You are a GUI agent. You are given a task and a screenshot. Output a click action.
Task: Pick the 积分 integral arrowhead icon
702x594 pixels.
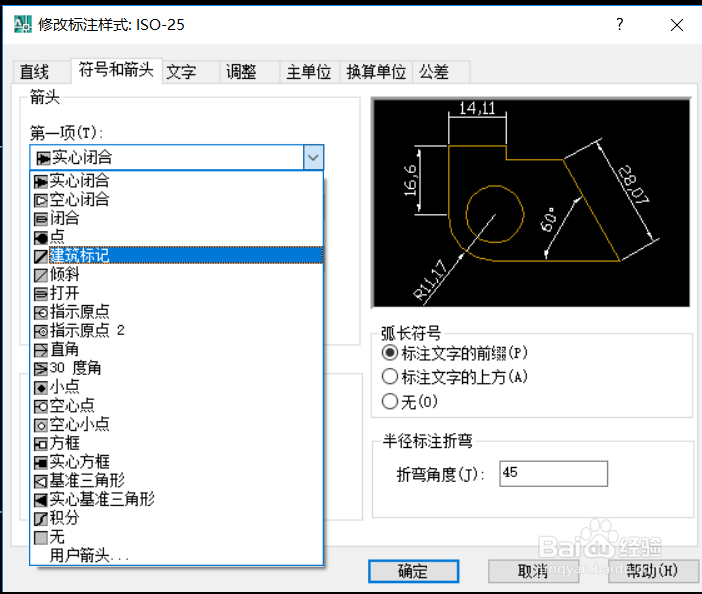pos(41,518)
